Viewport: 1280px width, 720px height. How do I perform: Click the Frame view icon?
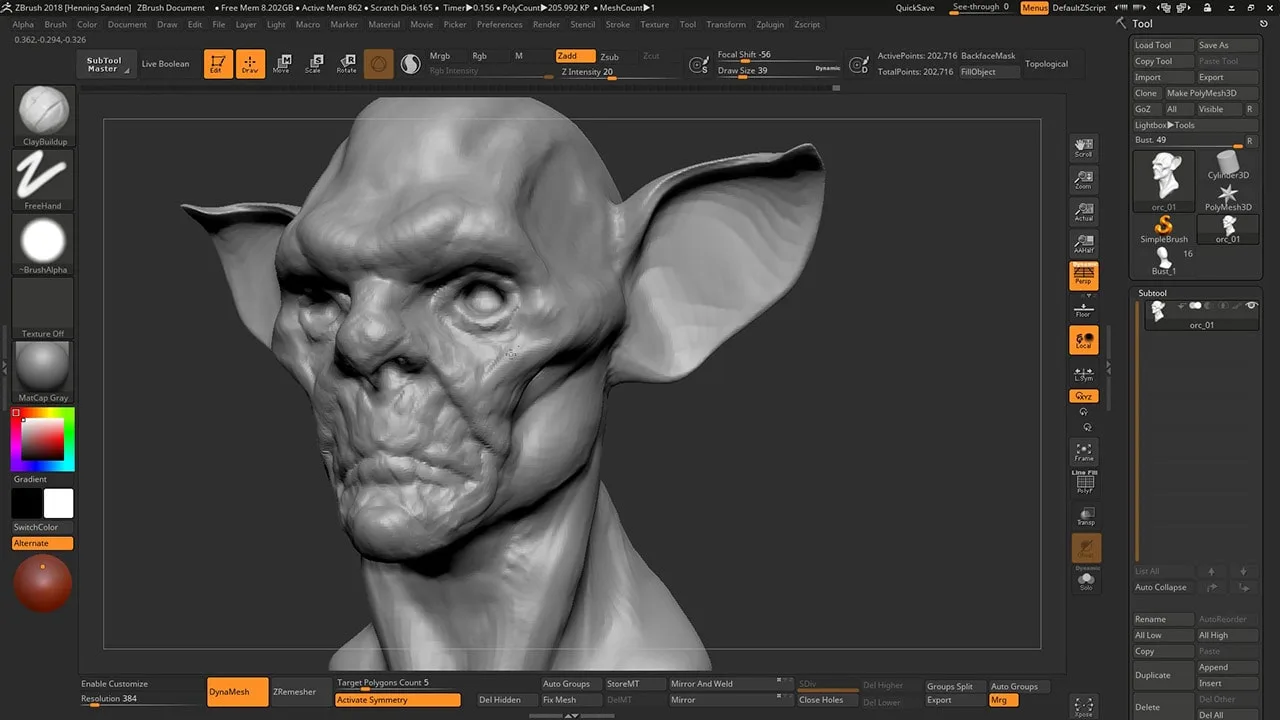point(1084,452)
